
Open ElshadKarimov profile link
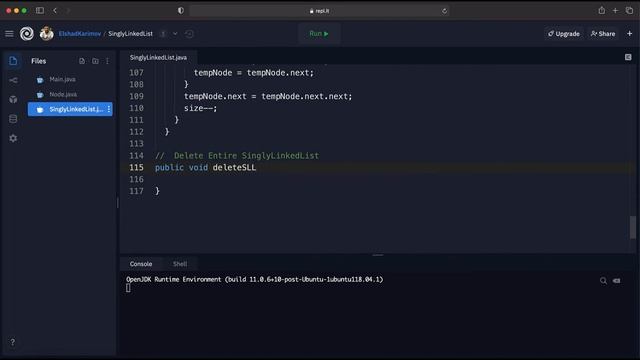[80, 34]
